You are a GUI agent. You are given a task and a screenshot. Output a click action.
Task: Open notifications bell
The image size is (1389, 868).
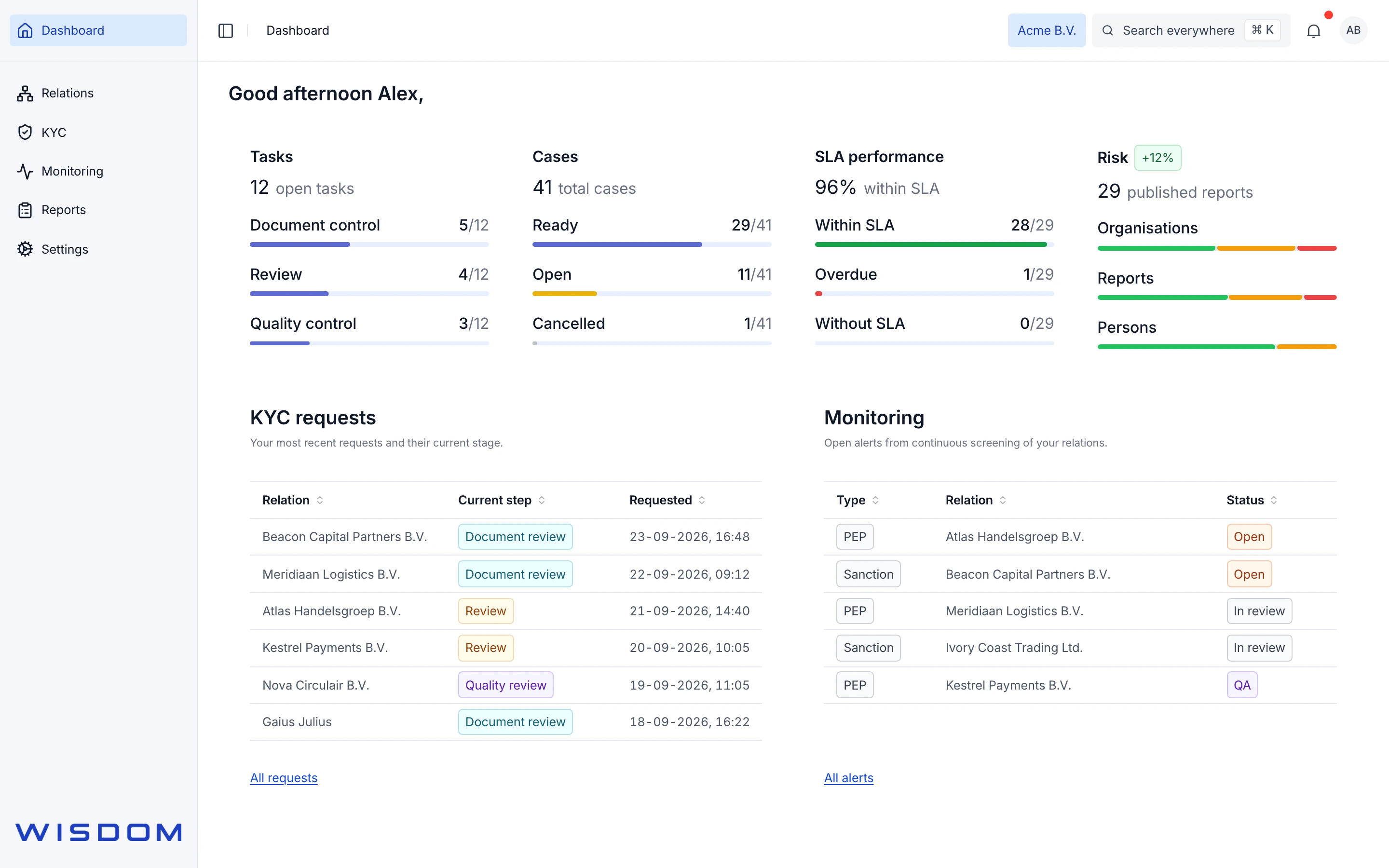(1313, 30)
